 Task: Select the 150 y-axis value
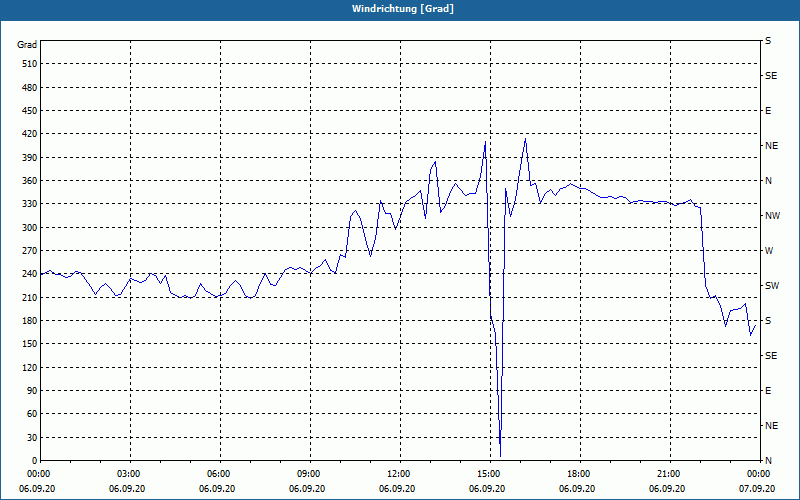coord(30,344)
